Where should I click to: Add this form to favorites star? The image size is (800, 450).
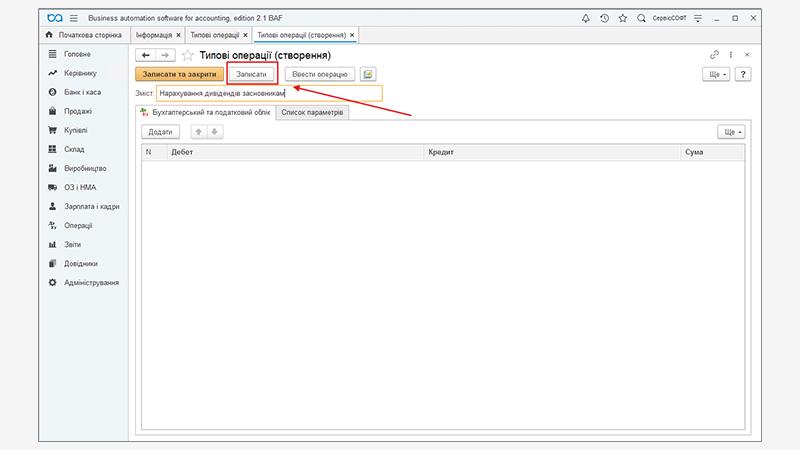point(187,55)
